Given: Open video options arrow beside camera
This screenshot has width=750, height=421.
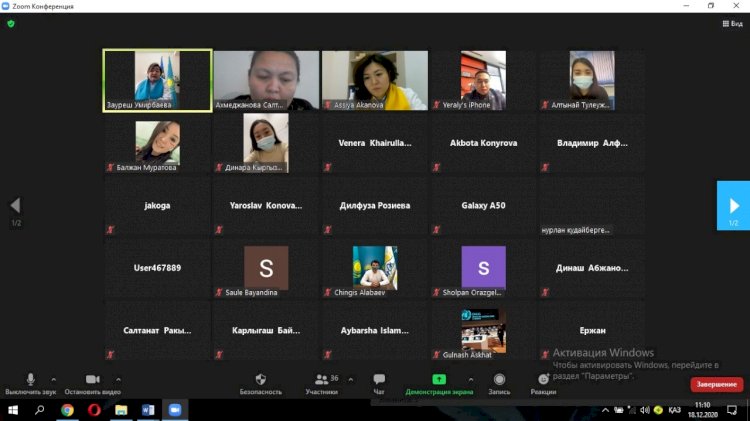Looking at the screenshot, I should coord(118,379).
